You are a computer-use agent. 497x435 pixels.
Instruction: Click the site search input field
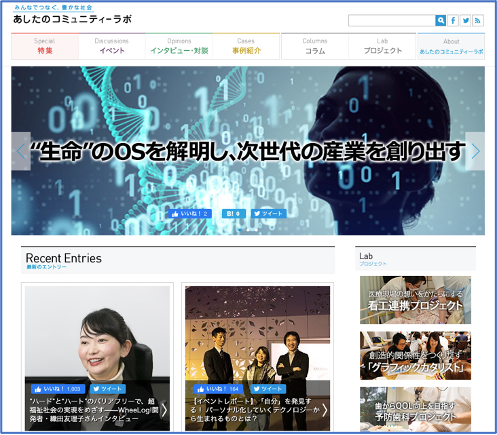pyautogui.click(x=392, y=21)
